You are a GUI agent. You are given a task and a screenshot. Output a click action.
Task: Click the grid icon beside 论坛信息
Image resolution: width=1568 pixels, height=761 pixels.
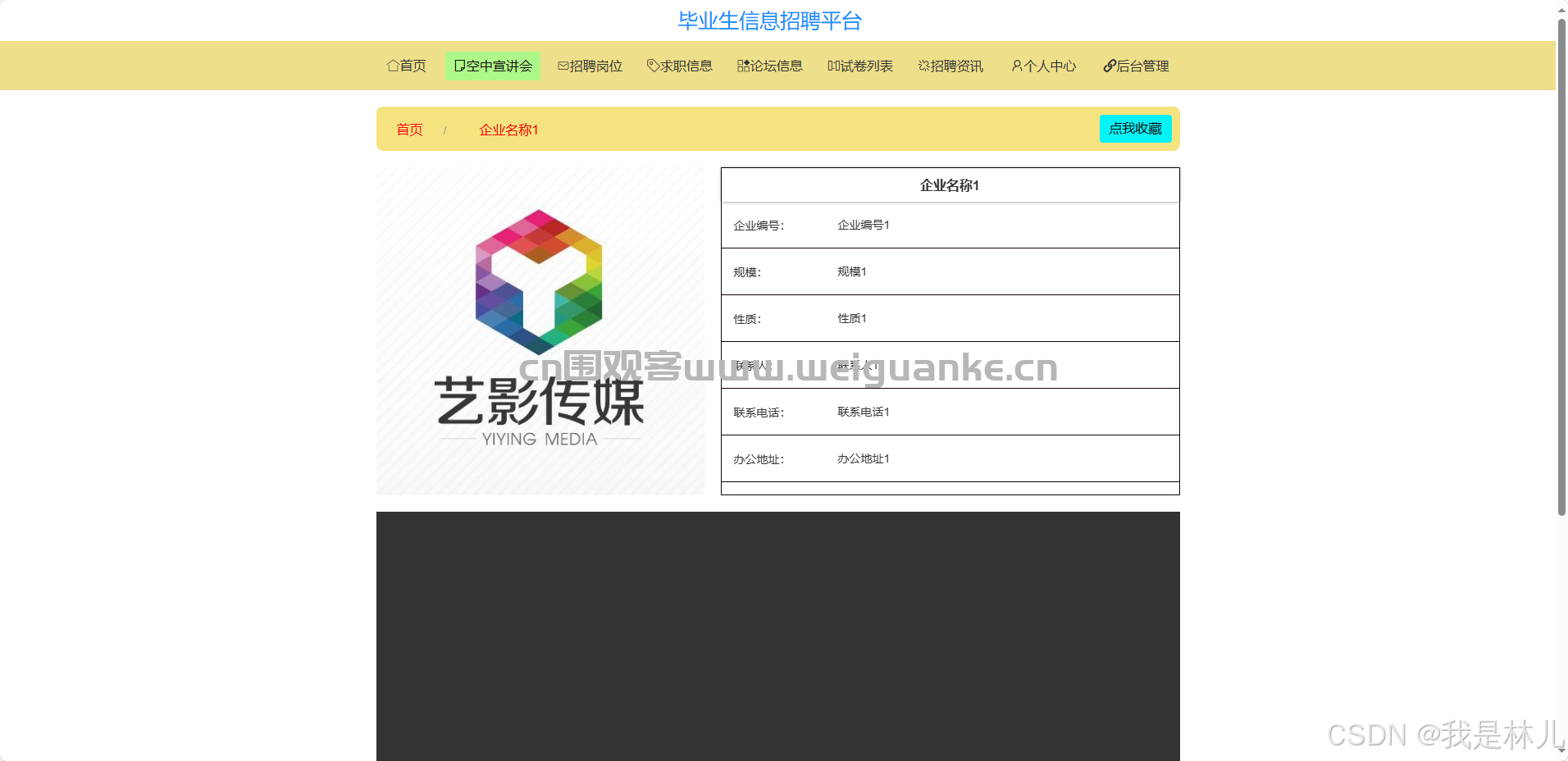pyautogui.click(x=743, y=66)
